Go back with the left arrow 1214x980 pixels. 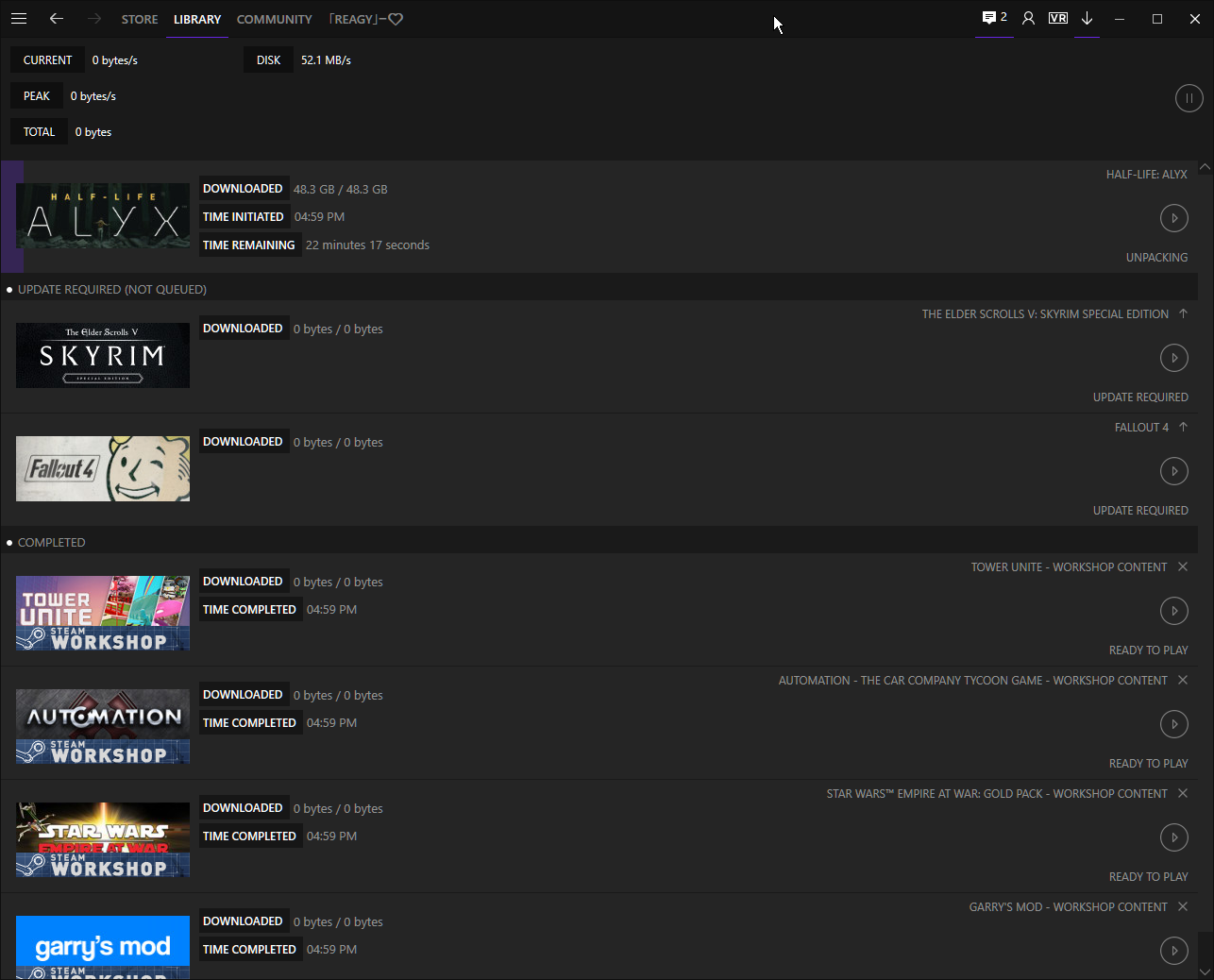click(57, 19)
